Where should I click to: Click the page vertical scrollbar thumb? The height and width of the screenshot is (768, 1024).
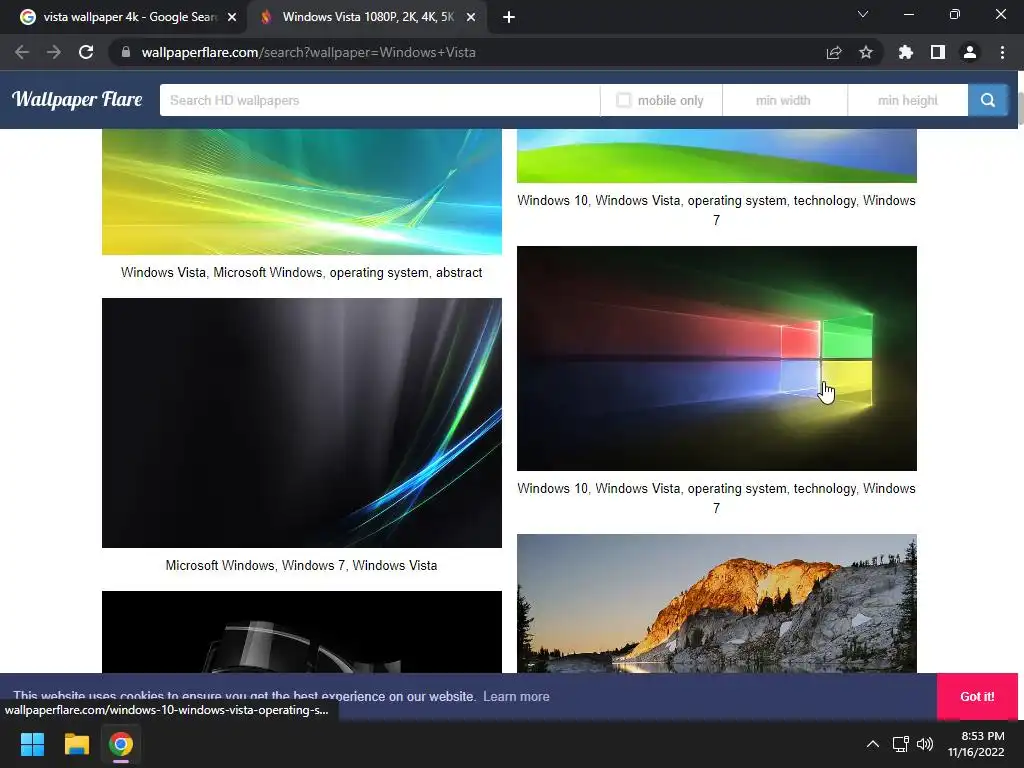click(x=1020, y=108)
